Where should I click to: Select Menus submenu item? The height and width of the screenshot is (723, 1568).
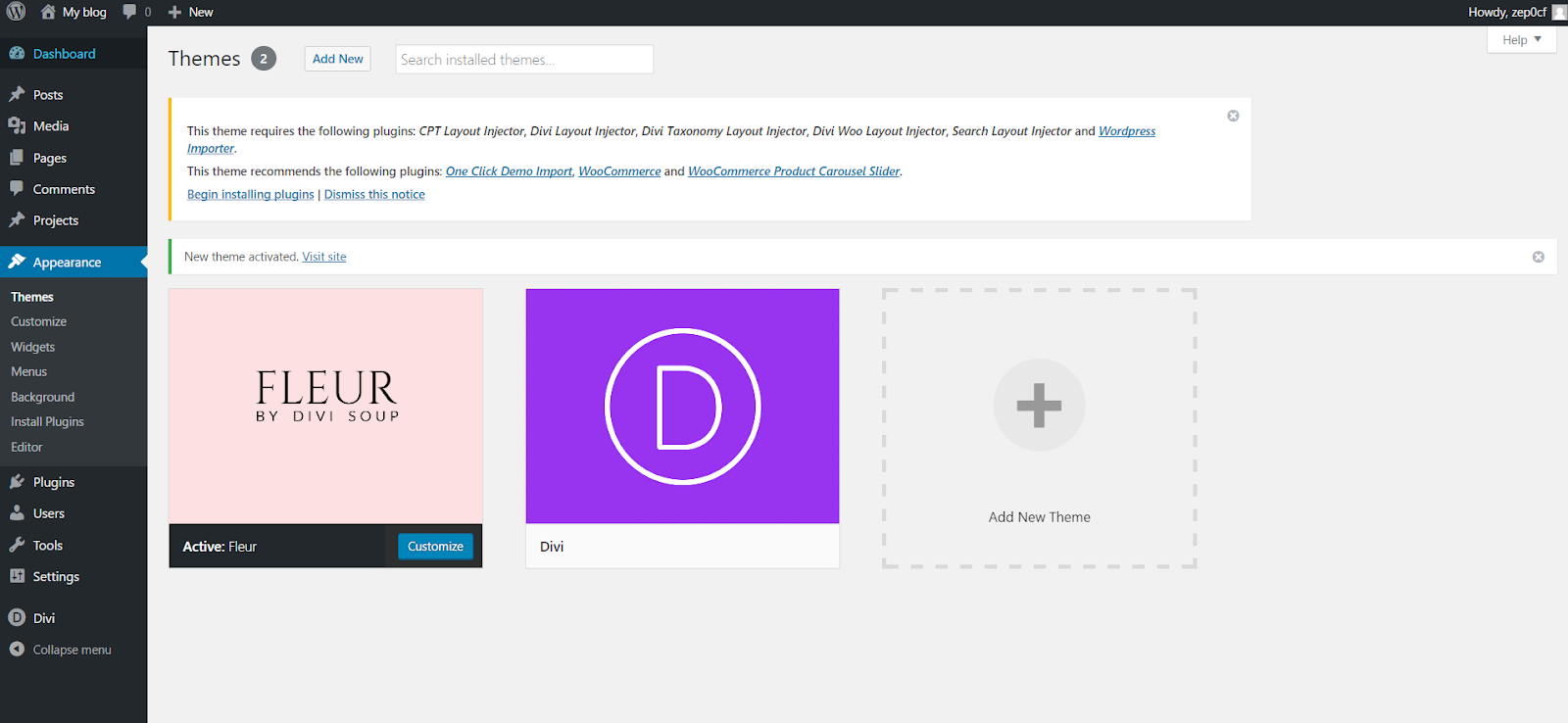tap(29, 371)
